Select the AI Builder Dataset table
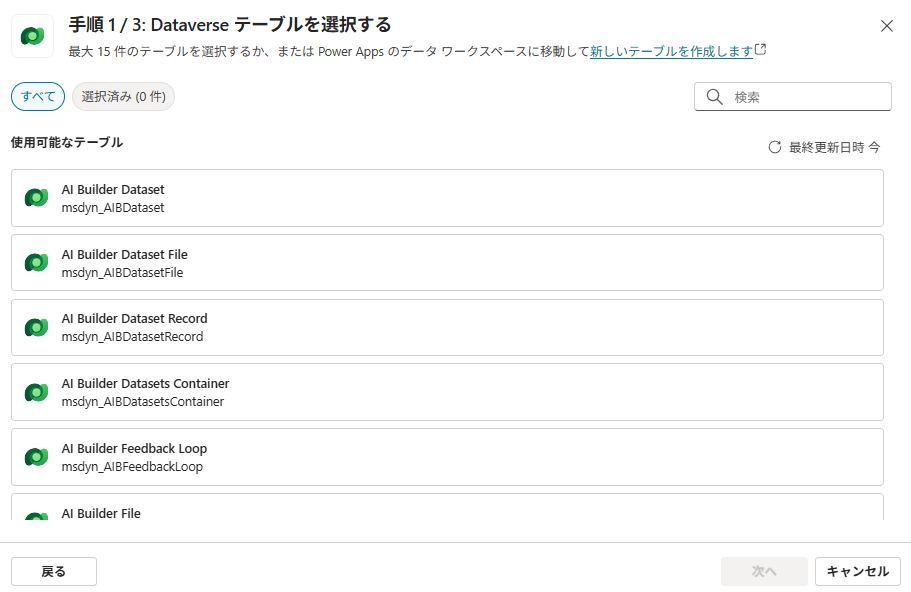Viewport: 911px width, 592px height. point(447,198)
